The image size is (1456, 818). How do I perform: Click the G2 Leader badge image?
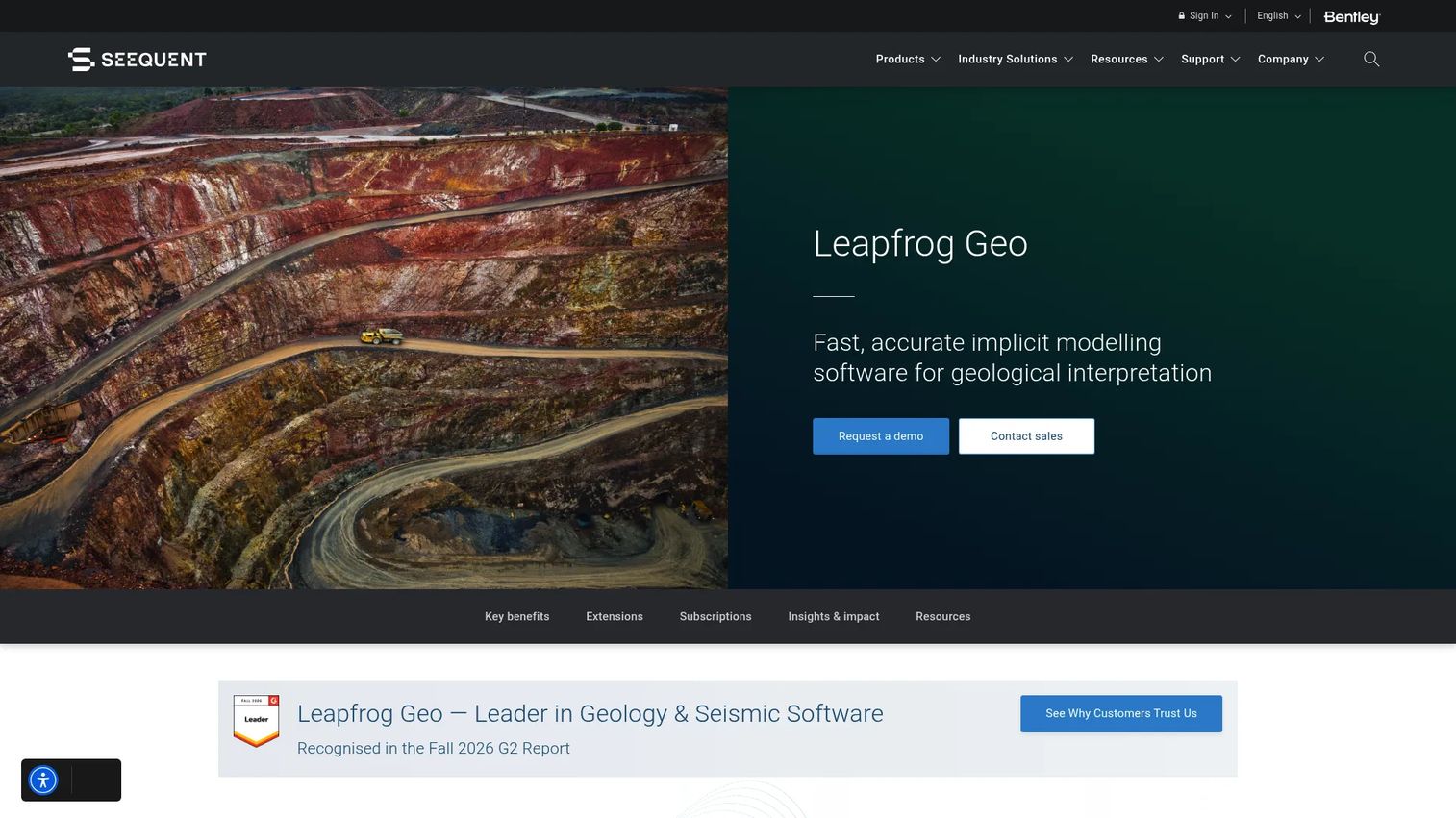pyautogui.click(x=256, y=721)
